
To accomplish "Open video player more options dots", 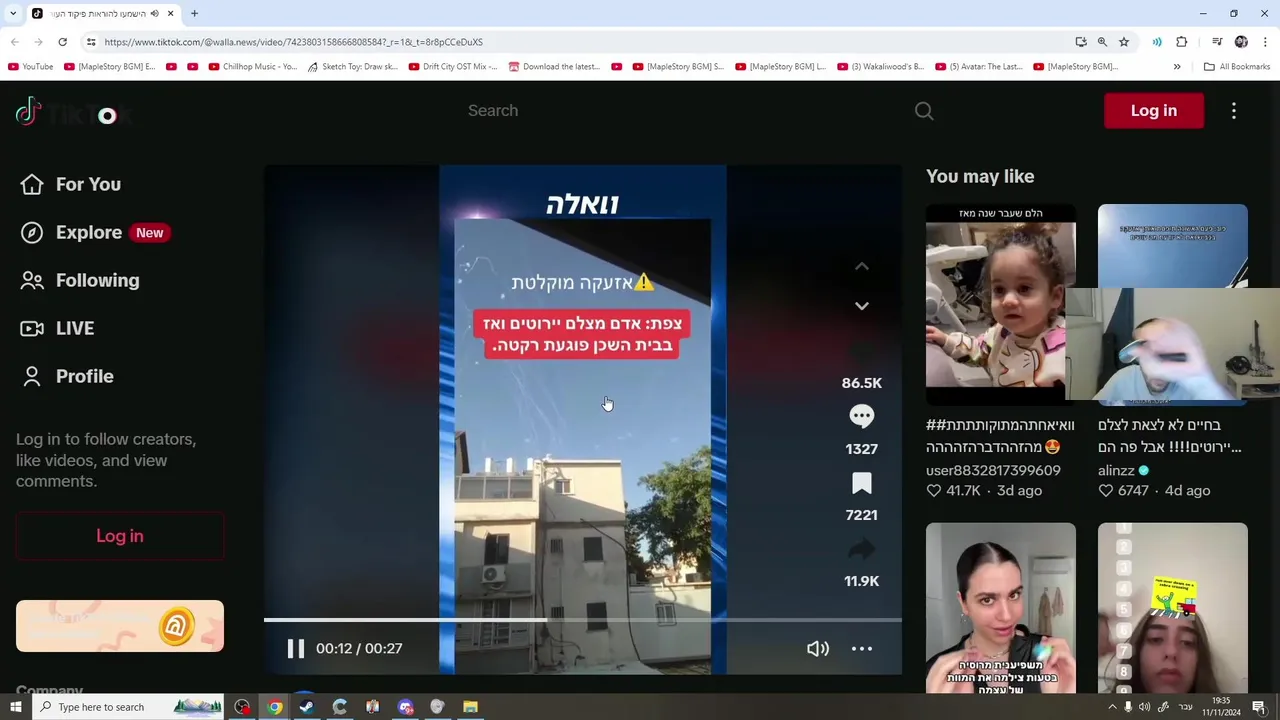I will point(861,649).
